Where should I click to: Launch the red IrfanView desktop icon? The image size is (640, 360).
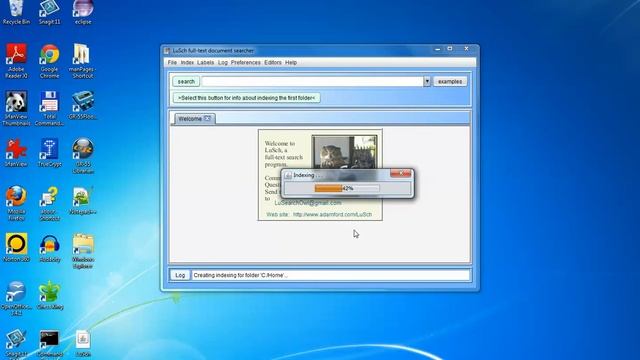[x=16, y=153]
